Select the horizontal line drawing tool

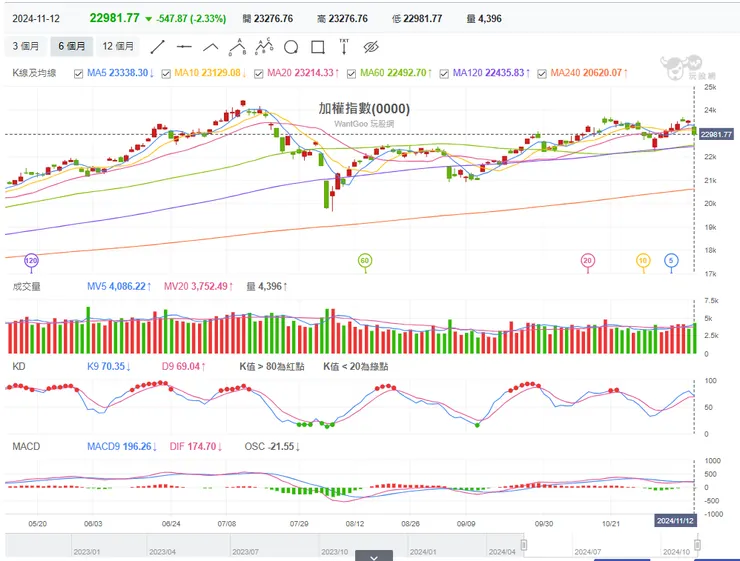[x=184, y=46]
